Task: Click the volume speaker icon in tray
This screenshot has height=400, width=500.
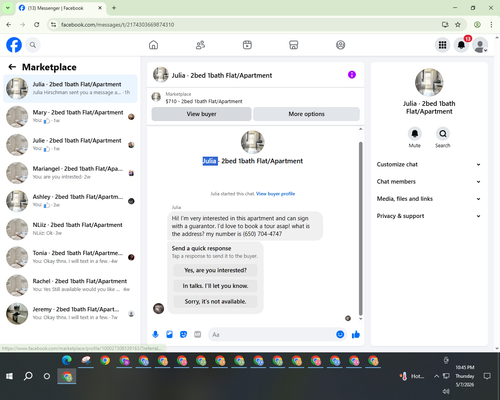Action: tap(446, 391)
